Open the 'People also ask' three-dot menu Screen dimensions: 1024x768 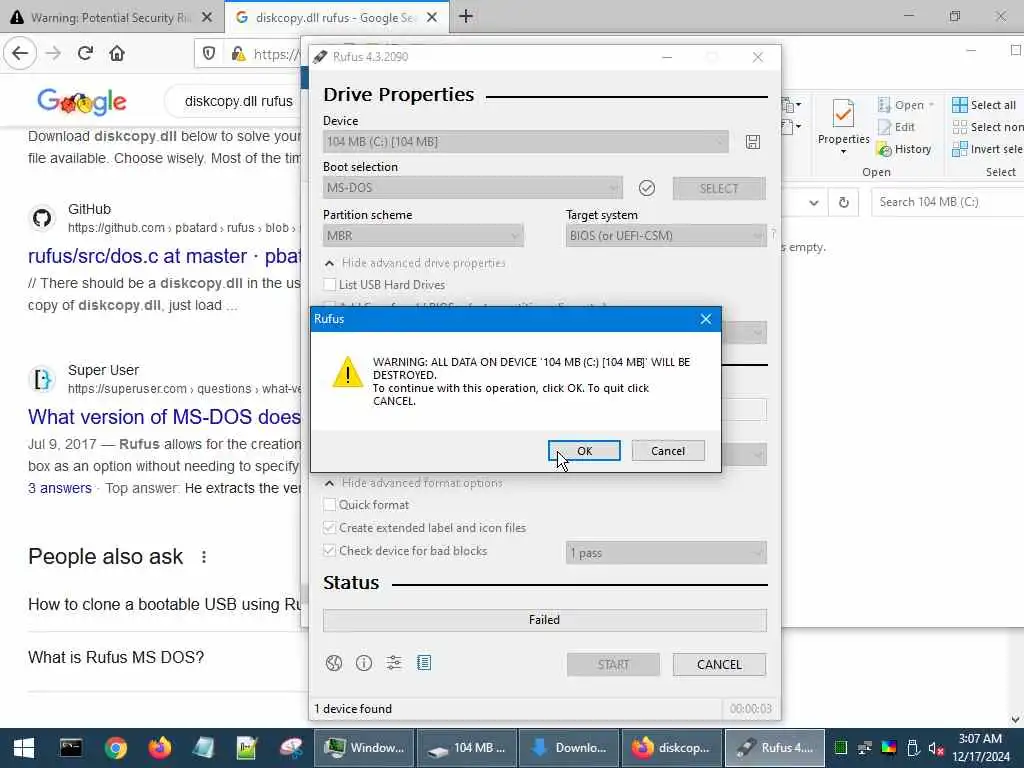click(204, 556)
